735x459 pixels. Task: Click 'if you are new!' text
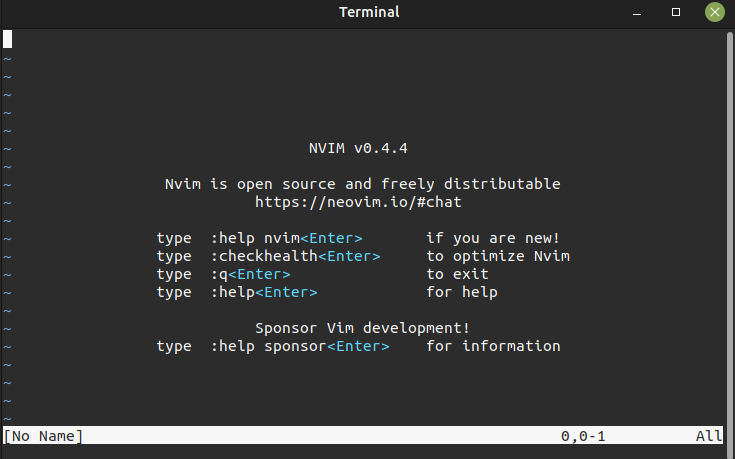pyautogui.click(x=493, y=238)
